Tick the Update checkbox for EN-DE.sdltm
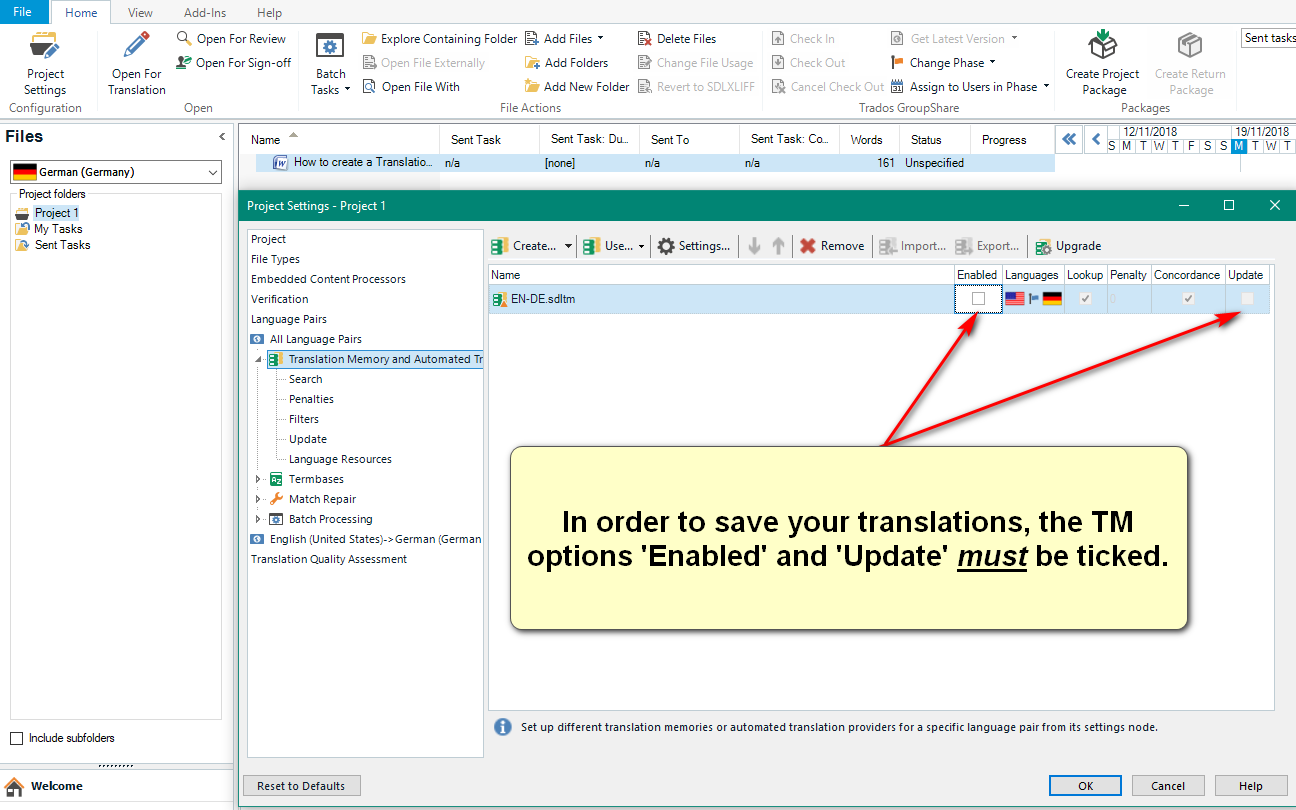 (1247, 299)
